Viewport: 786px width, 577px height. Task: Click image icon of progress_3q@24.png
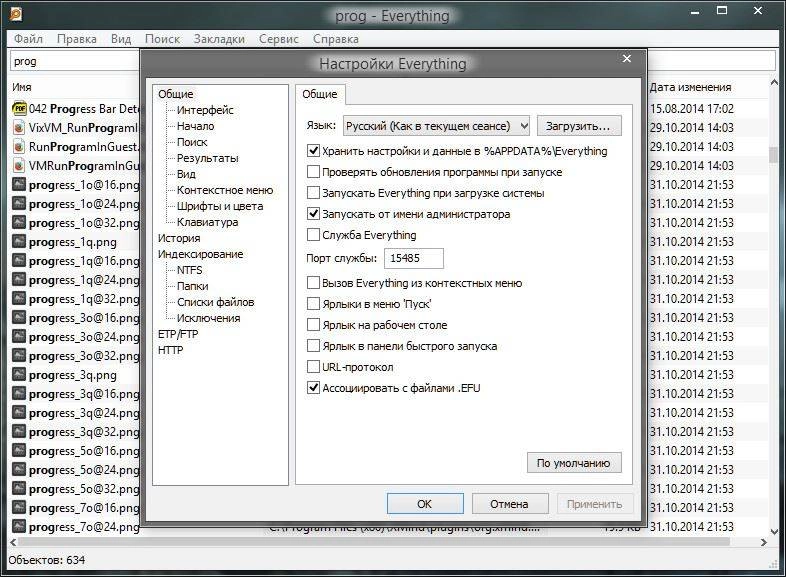(19, 413)
